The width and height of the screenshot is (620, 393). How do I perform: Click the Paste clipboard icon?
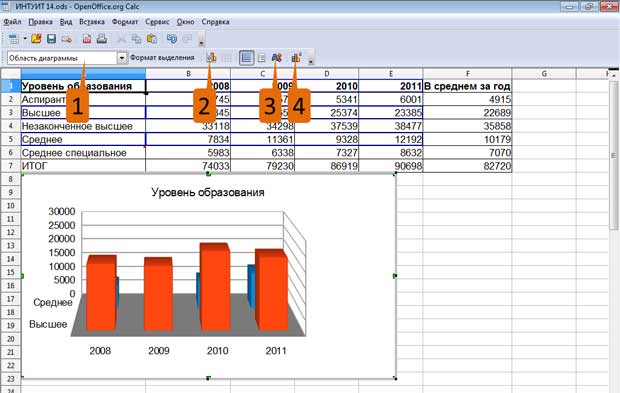[x=152, y=39]
